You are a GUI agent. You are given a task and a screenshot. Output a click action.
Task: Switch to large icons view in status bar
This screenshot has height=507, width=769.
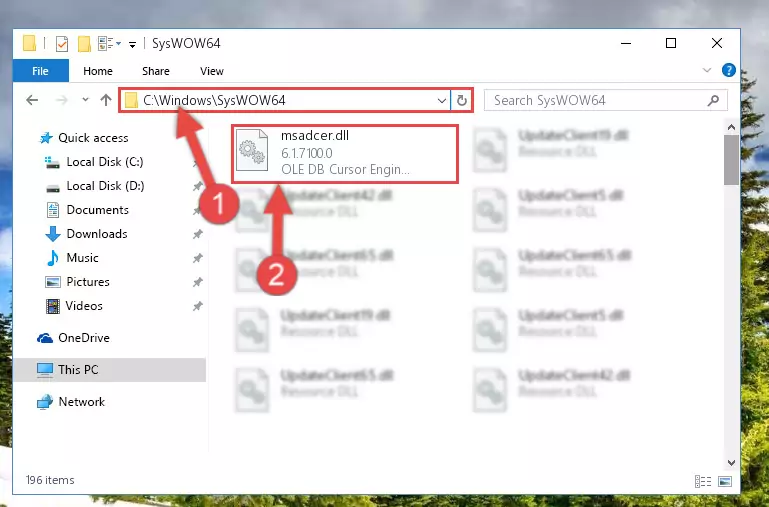click(725, 482)
